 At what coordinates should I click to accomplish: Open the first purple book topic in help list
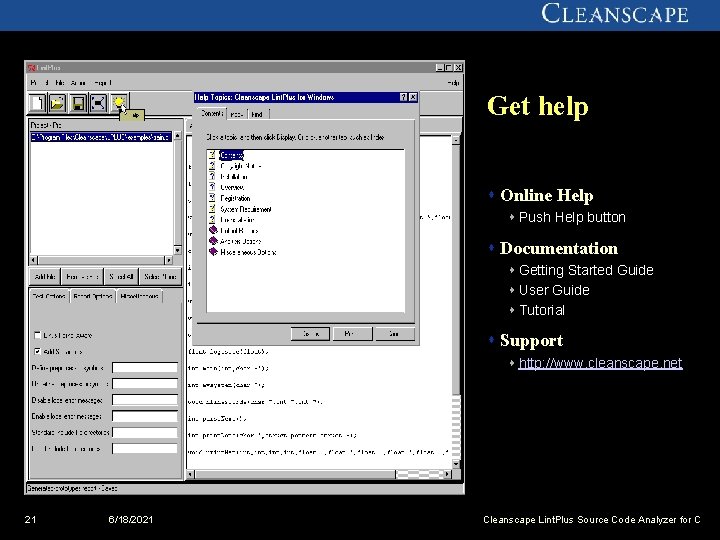pyautogui.click(x=239, y=231)
